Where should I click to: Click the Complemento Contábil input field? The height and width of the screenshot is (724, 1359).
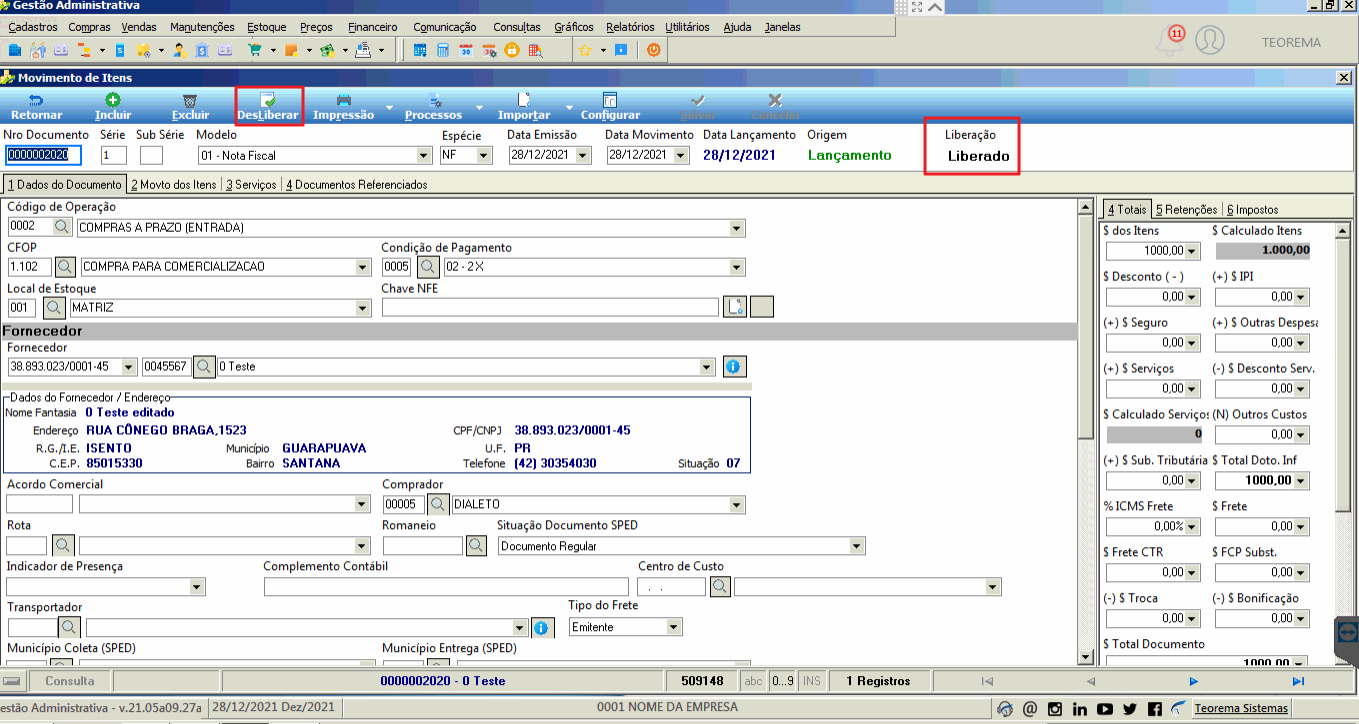click(x=446, y=586)
